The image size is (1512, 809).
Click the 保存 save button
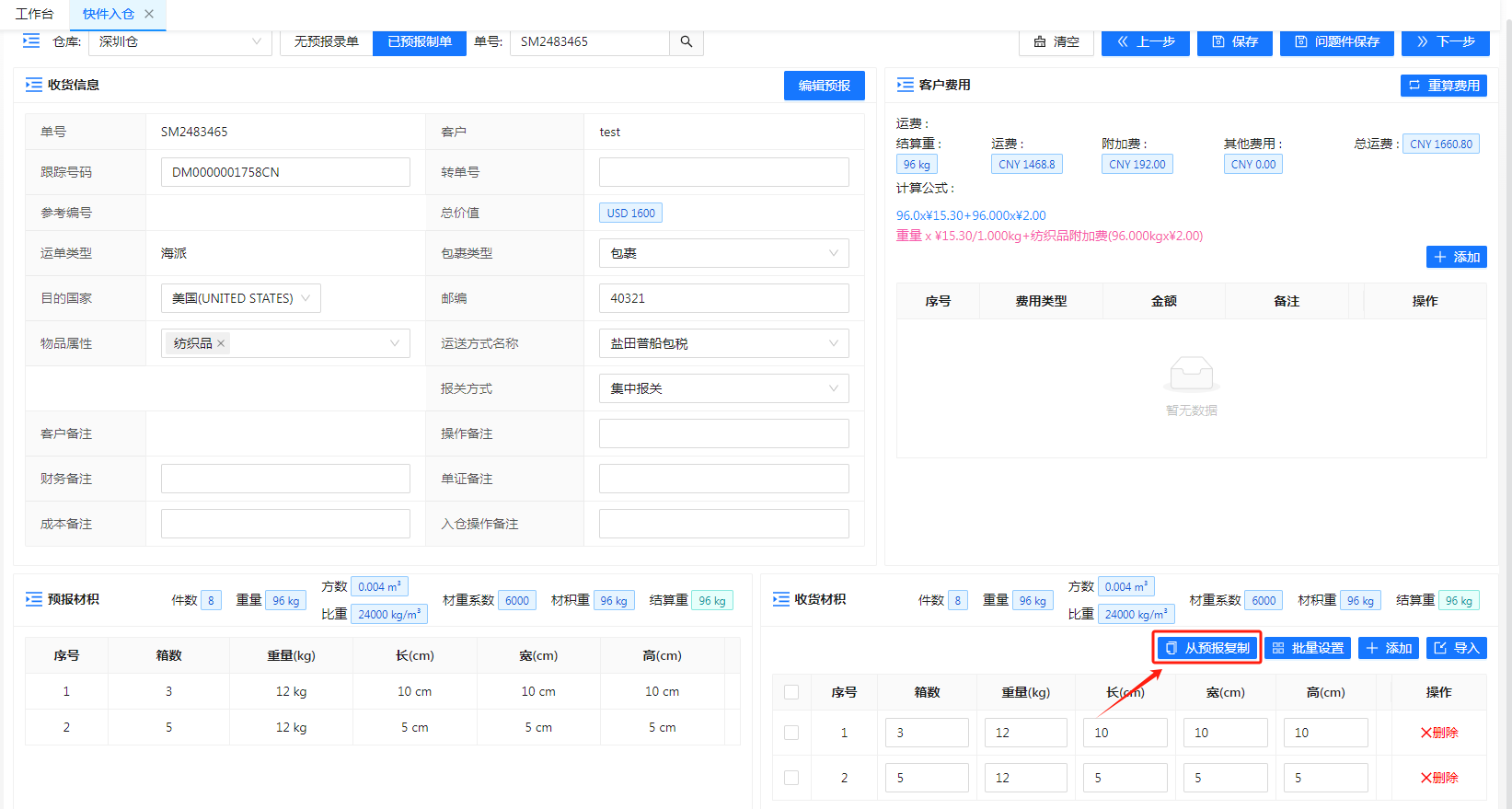point(1234,41)
